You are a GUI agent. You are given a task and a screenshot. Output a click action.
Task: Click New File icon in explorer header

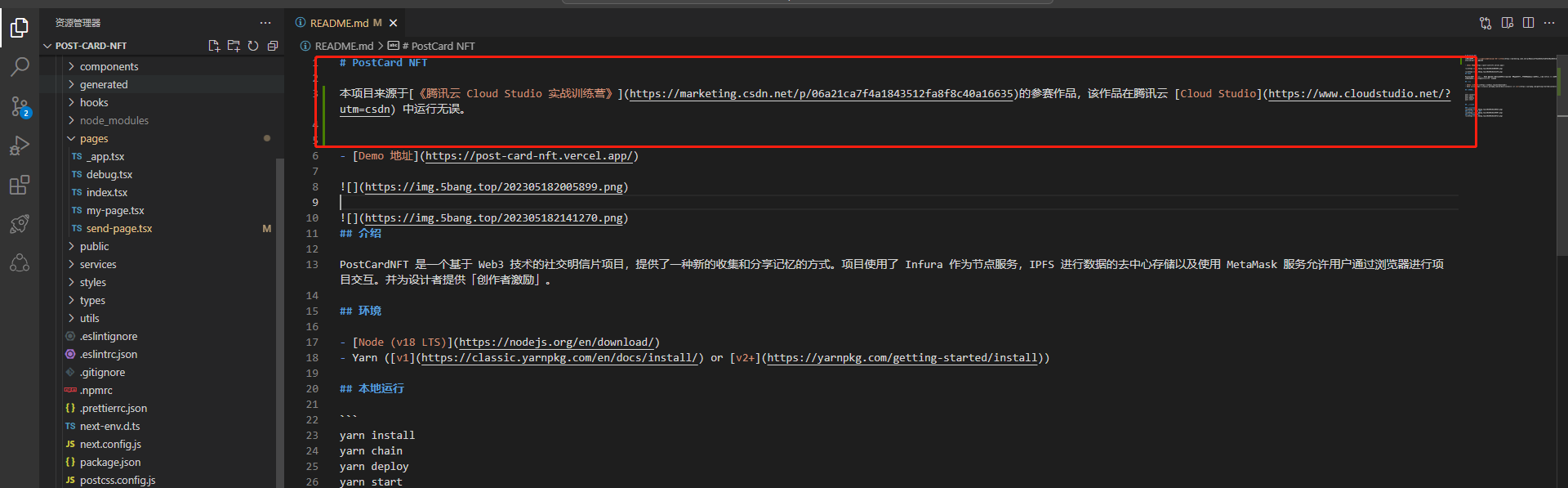214,46
